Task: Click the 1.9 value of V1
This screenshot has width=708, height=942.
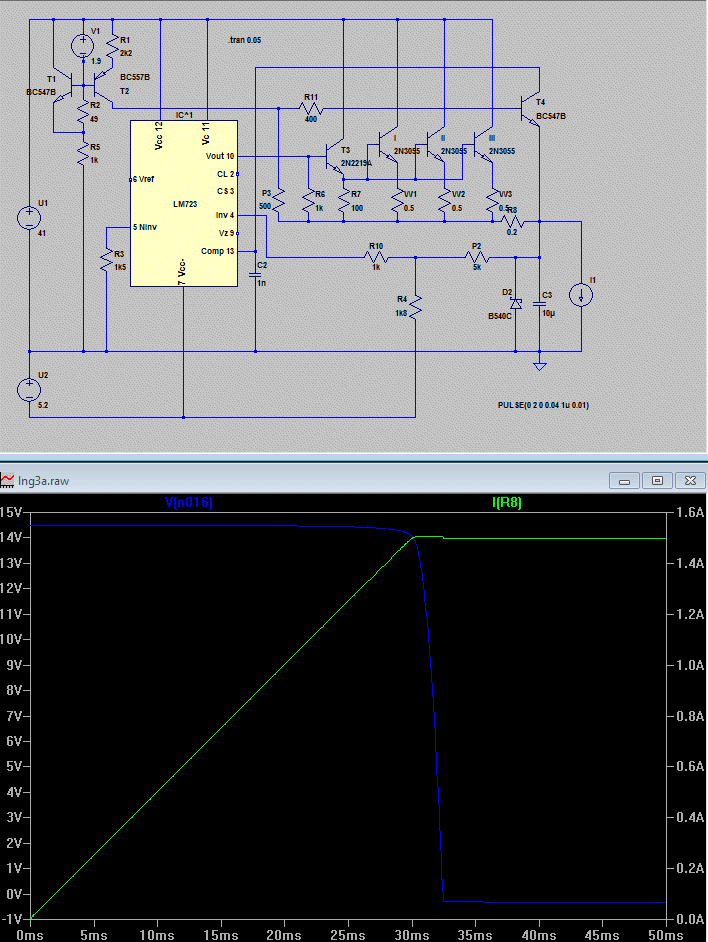Action: click(x=96, y=61)
